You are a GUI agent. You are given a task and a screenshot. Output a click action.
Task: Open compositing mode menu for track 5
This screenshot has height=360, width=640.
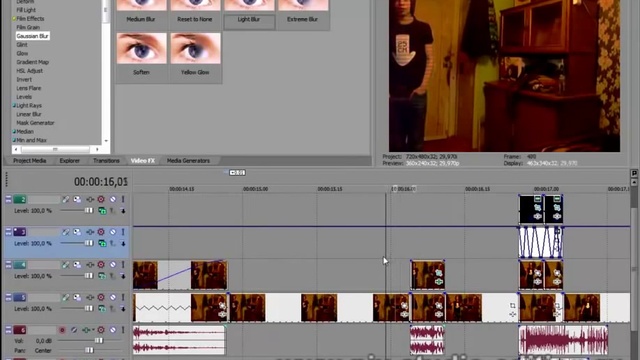pos(102,309)
